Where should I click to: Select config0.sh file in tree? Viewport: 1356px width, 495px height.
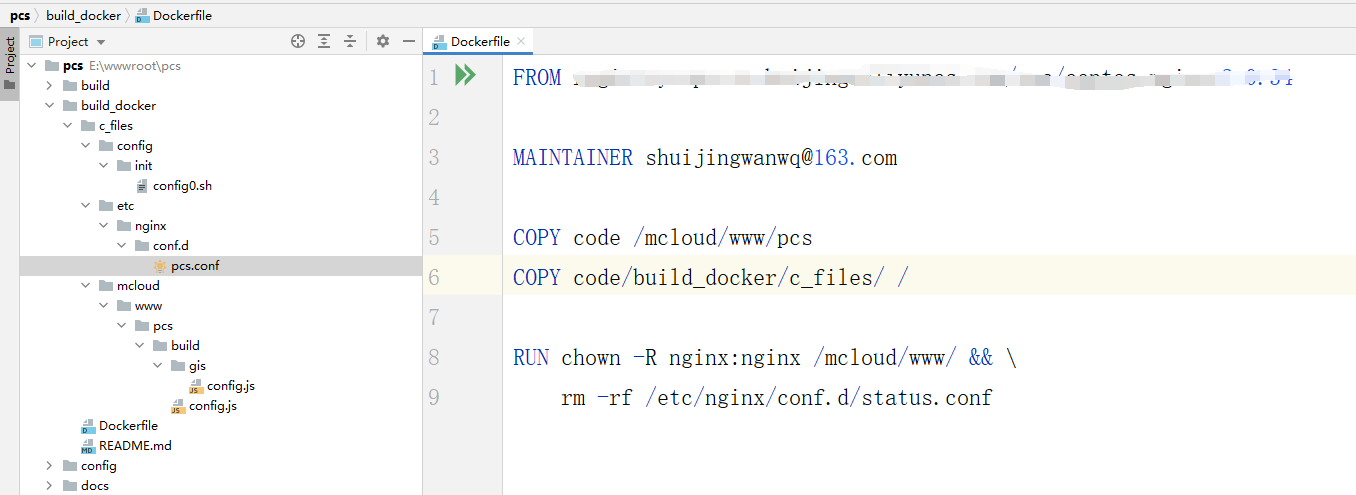pyautogui.click(x=182, y=186)
